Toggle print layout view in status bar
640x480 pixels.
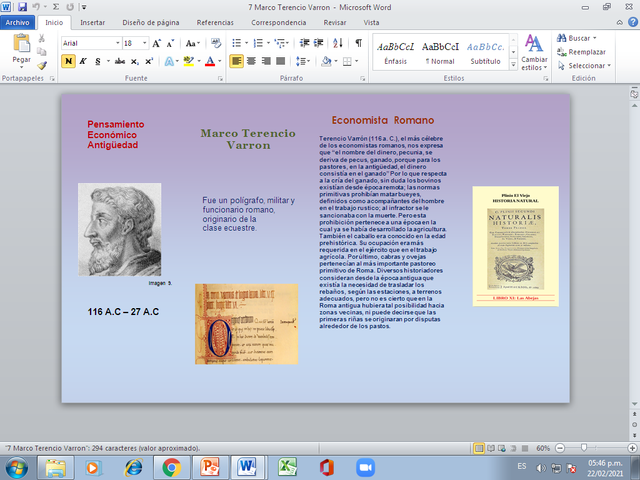479,448
